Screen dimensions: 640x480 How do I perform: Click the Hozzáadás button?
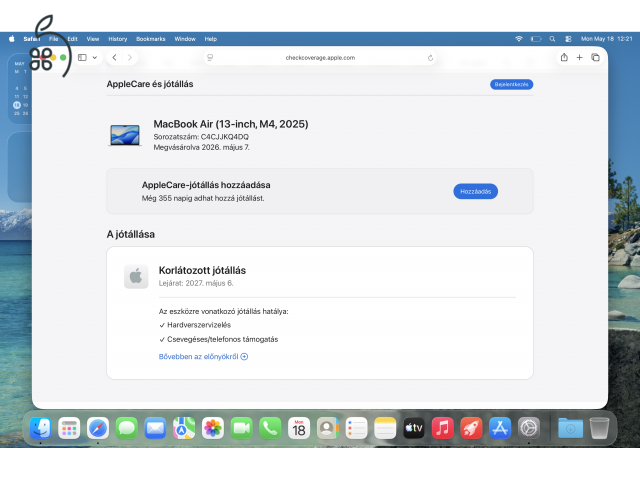click(x=476, y=191)
